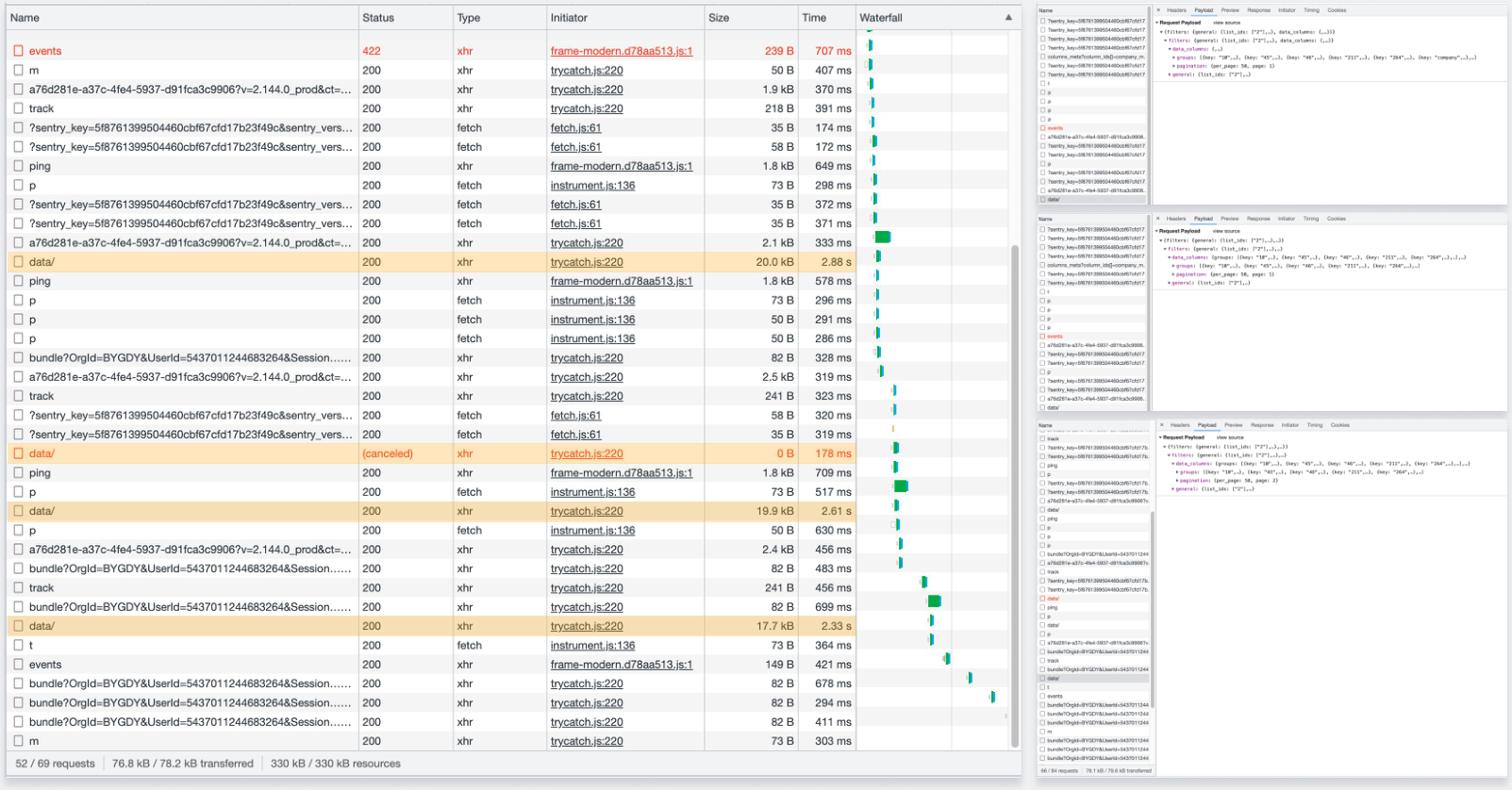Click the sort arrow in the Waterfall header
The image size is (1512, 790).
pyautogui.click(x=1008, y=17)
